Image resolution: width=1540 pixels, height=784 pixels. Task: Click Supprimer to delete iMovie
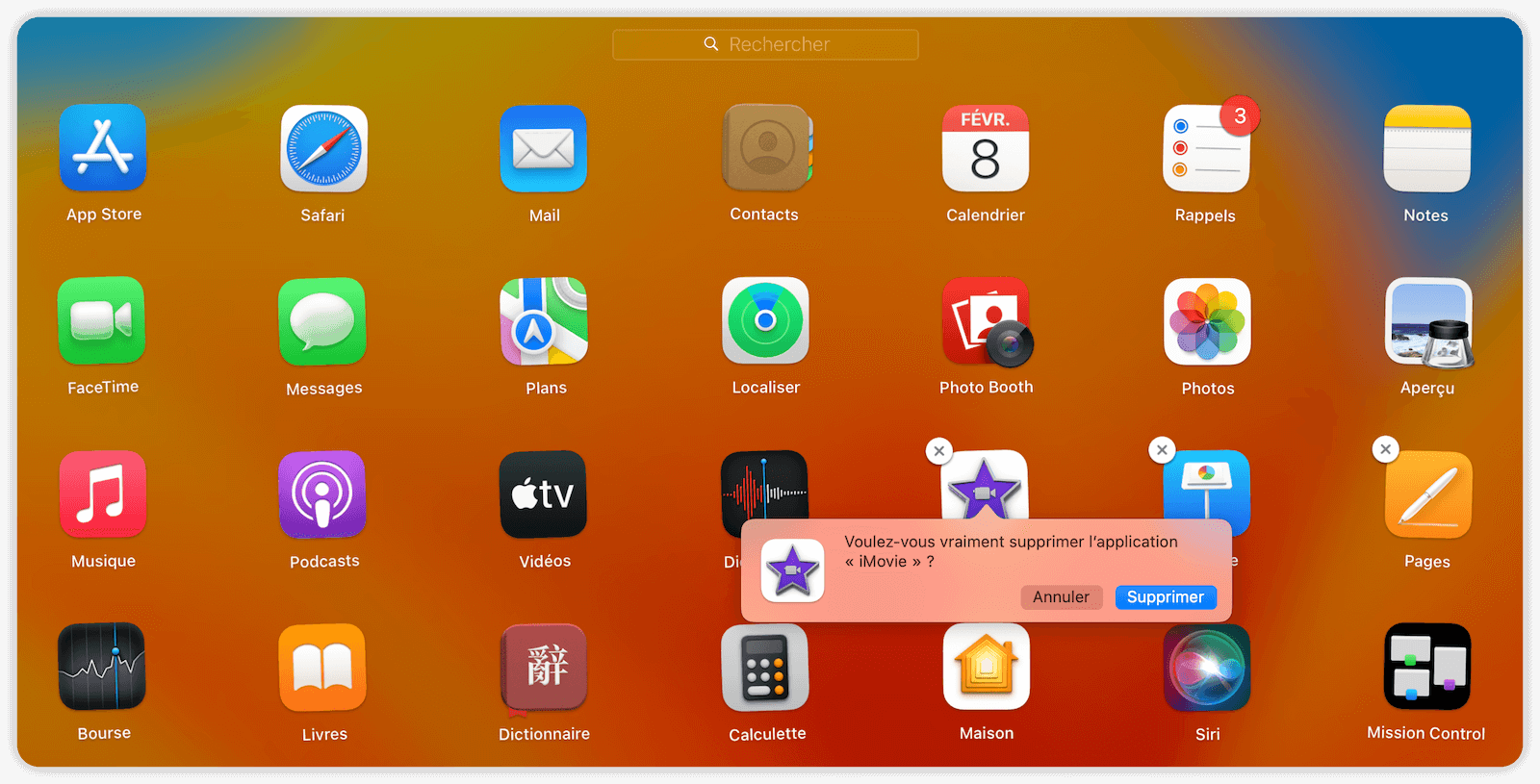point(1166,597)
